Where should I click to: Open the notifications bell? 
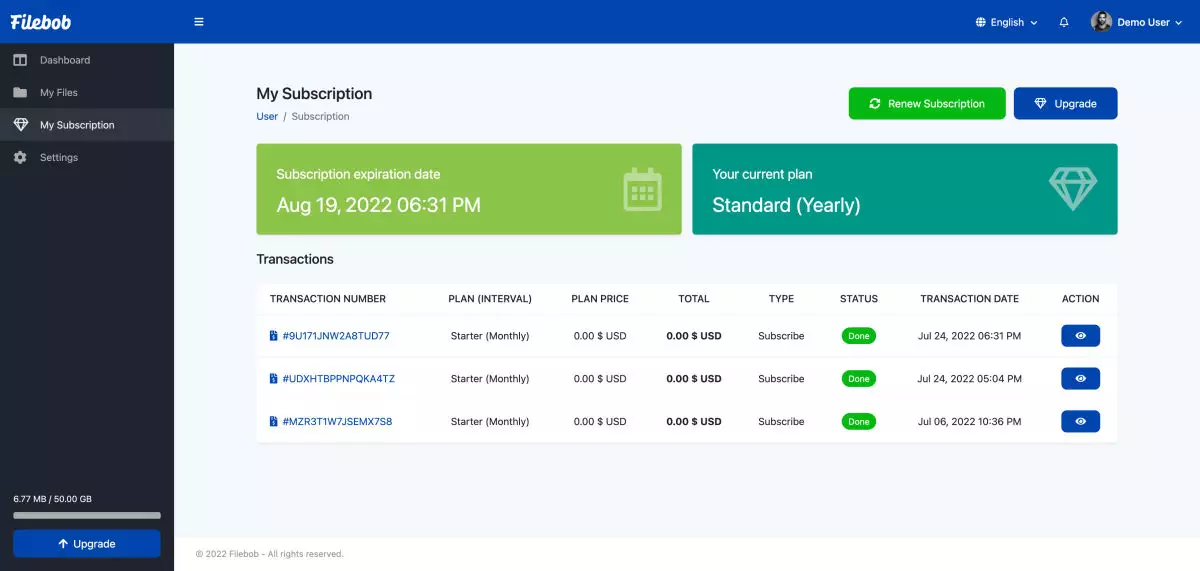(x=1064, y=22)
